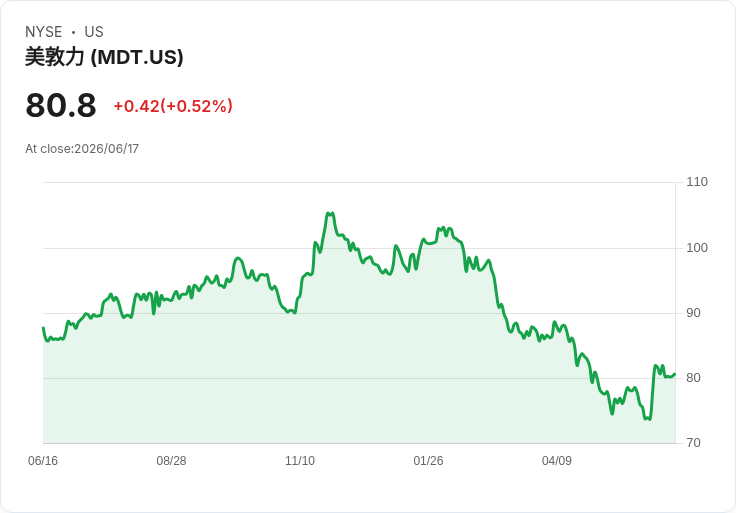Click the current price 80.8
736x513 pixels.
(x=61, y=105)
